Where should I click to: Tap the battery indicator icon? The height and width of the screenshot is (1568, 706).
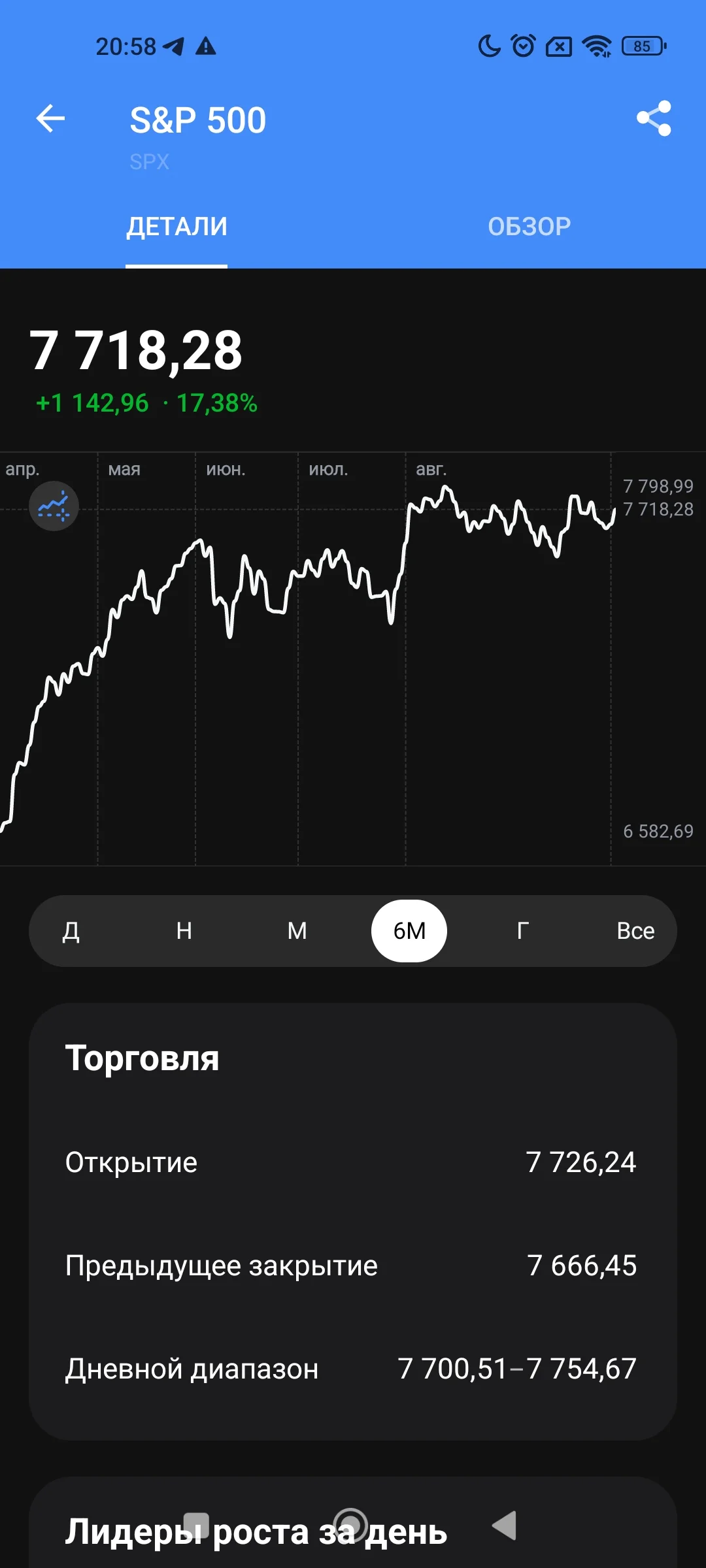[x=644, y=46]
